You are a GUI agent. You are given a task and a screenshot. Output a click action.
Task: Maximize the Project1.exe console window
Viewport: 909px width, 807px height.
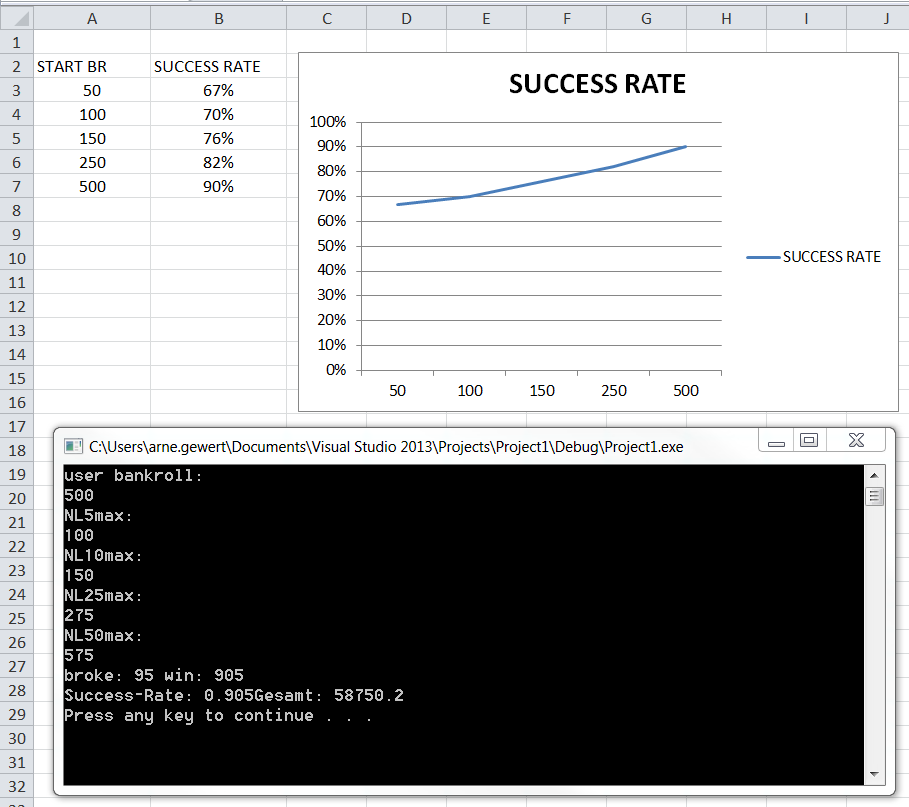click(809, 441)
